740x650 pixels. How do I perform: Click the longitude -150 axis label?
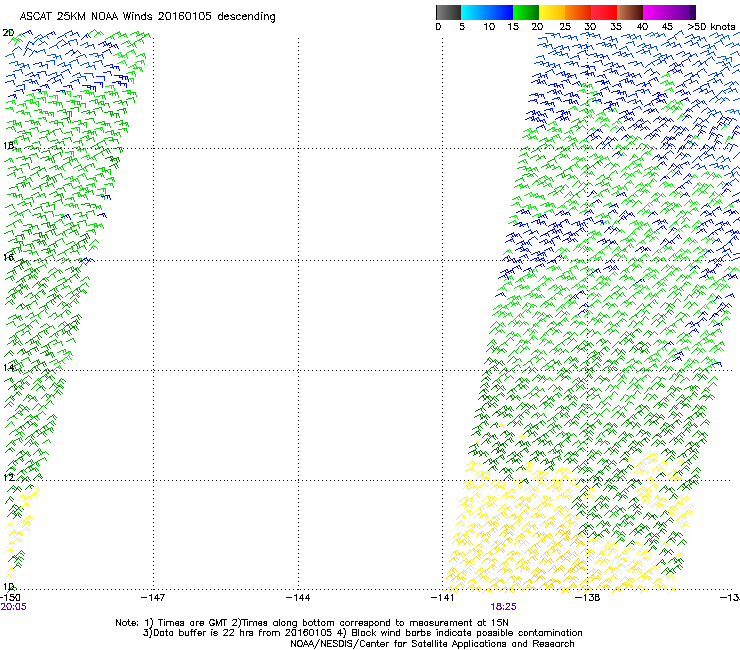[x=10, y=598]
